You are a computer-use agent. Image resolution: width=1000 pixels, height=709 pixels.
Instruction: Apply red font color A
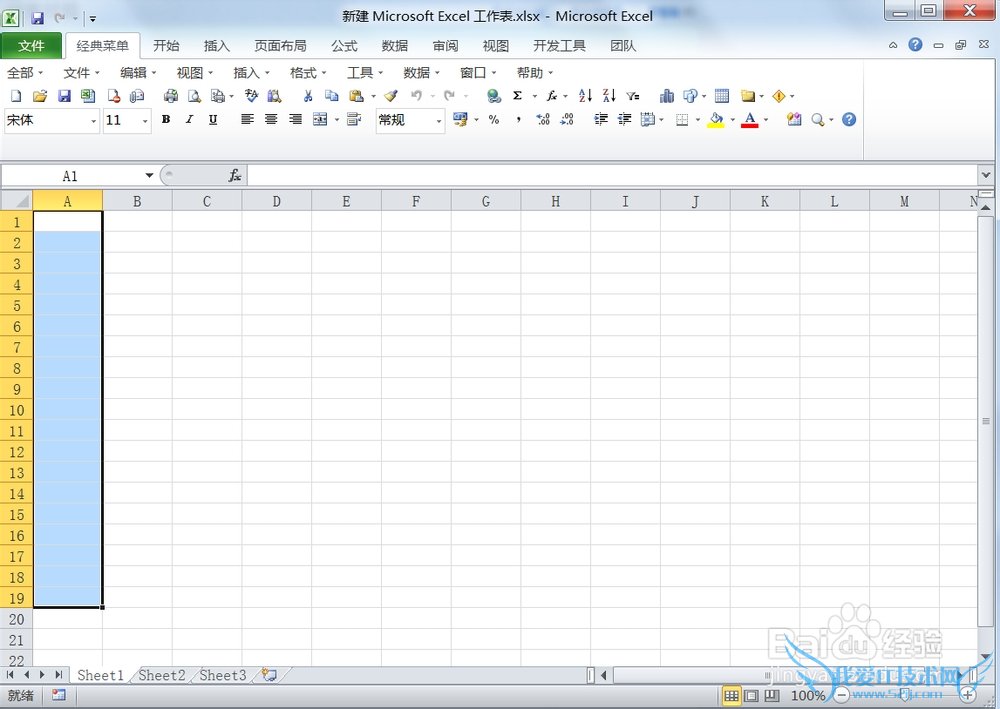tap(750, 119)
